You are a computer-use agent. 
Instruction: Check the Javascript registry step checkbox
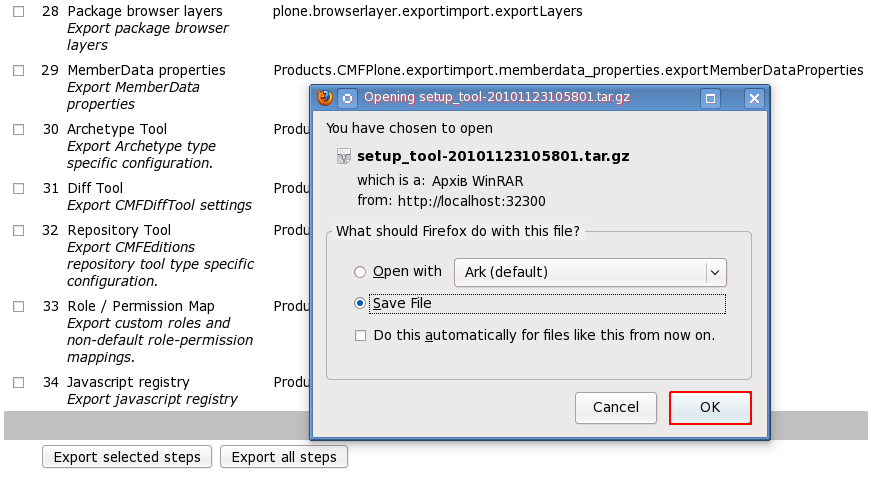(19, 383)
